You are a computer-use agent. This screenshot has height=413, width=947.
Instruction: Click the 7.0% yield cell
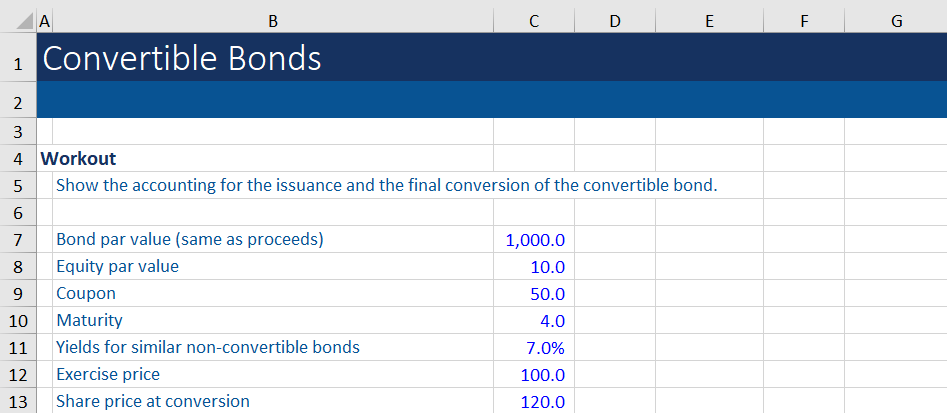pyautogui.click(x=535, y=348)
